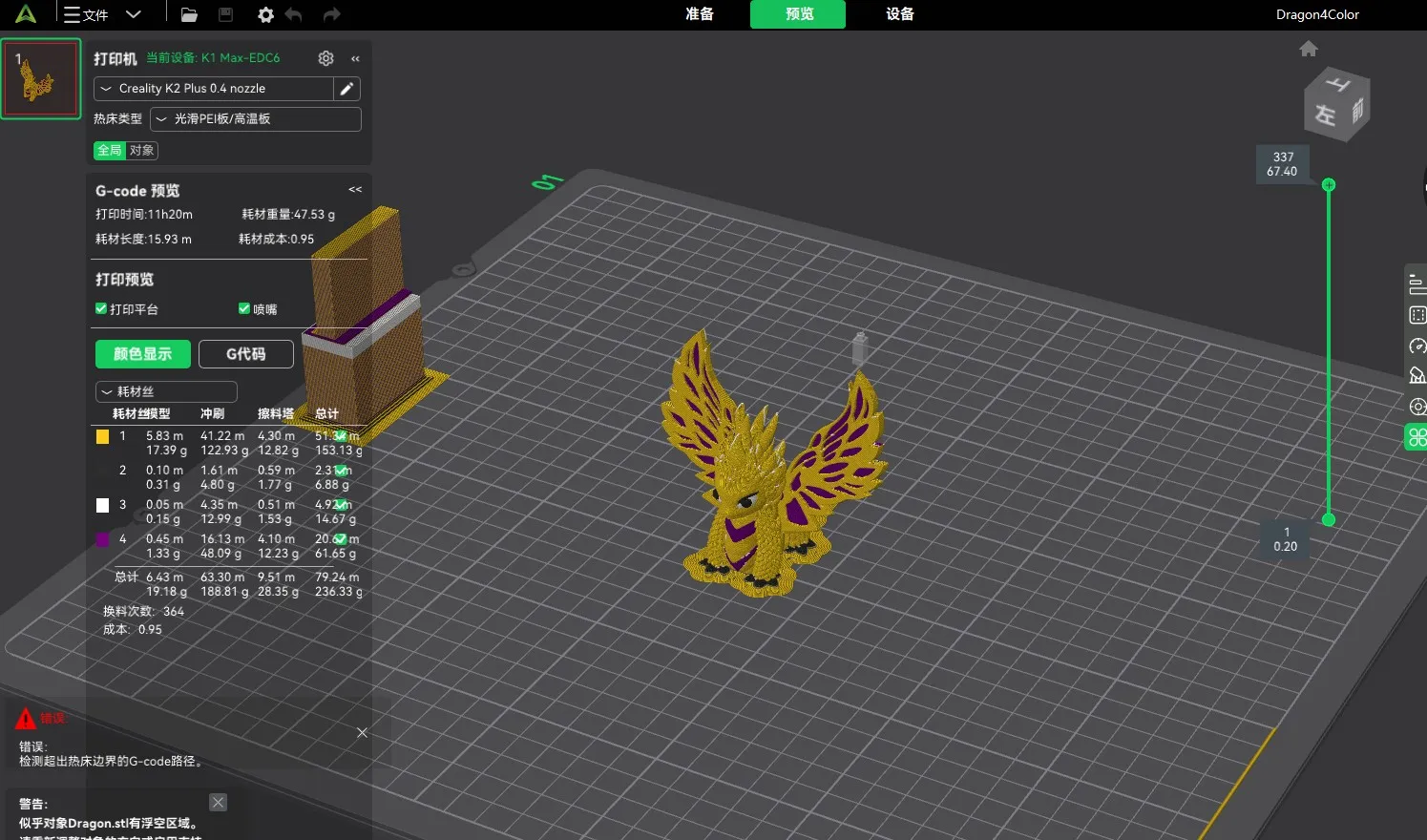Toggle visibility checkbox for filament 1

(x=340, y=435)
